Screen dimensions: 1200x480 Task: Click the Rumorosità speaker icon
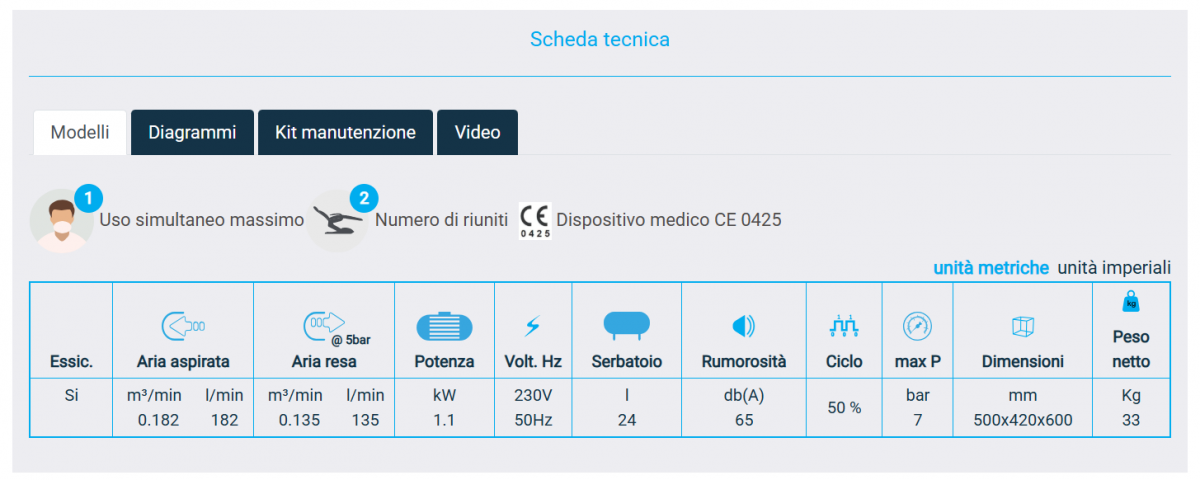click(x=743, y=326)
